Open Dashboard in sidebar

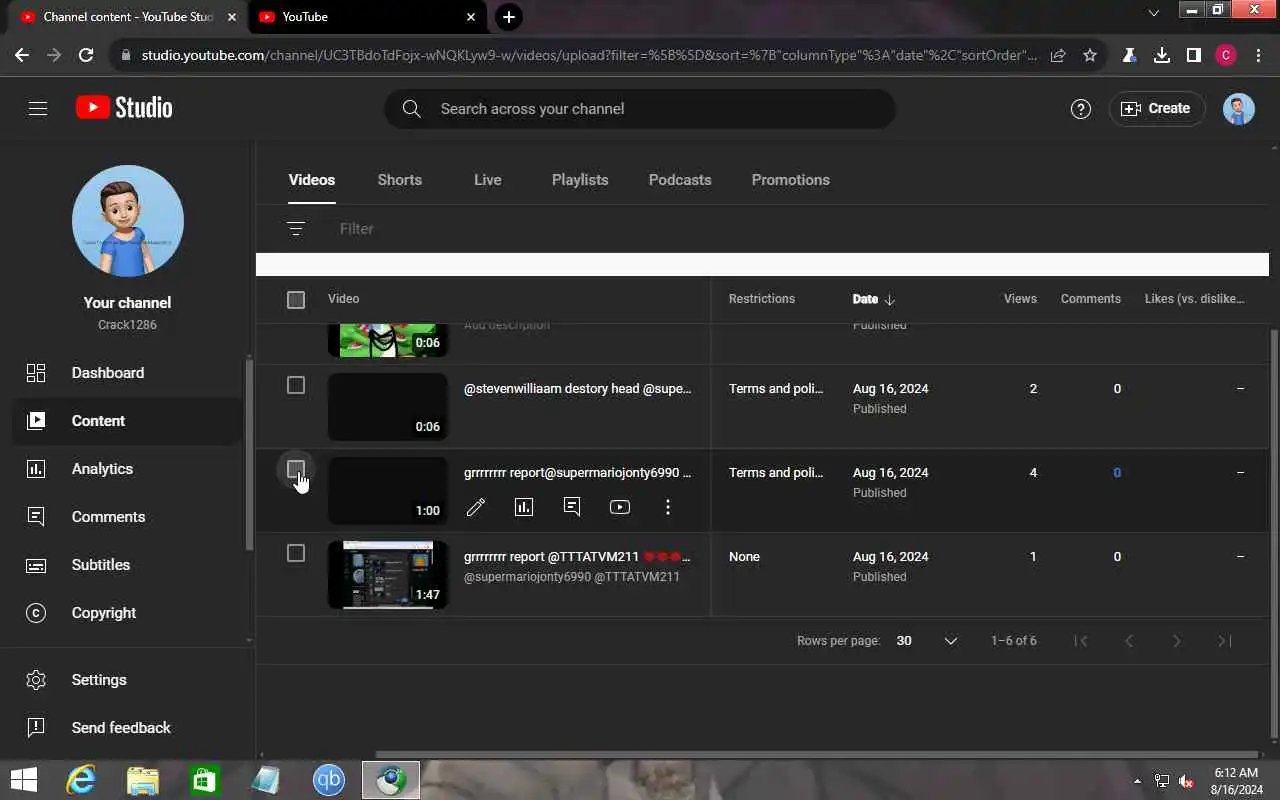click(127, 373)
